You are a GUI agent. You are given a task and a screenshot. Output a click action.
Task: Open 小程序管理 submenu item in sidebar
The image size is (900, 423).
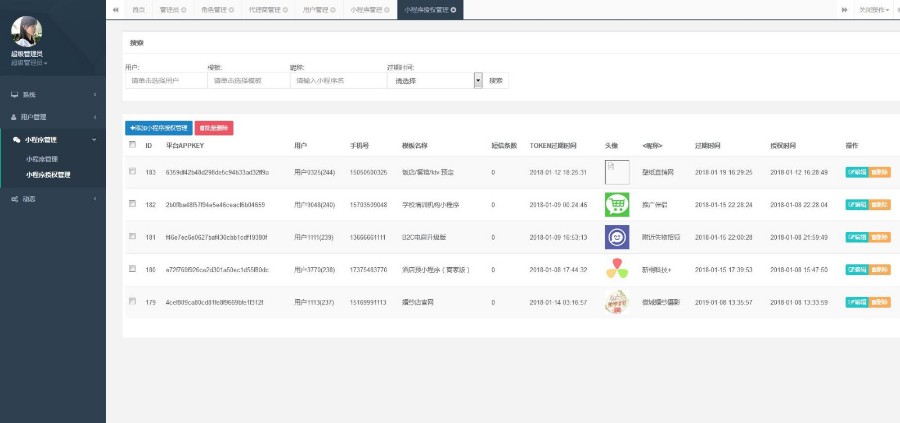click(42, 159)
